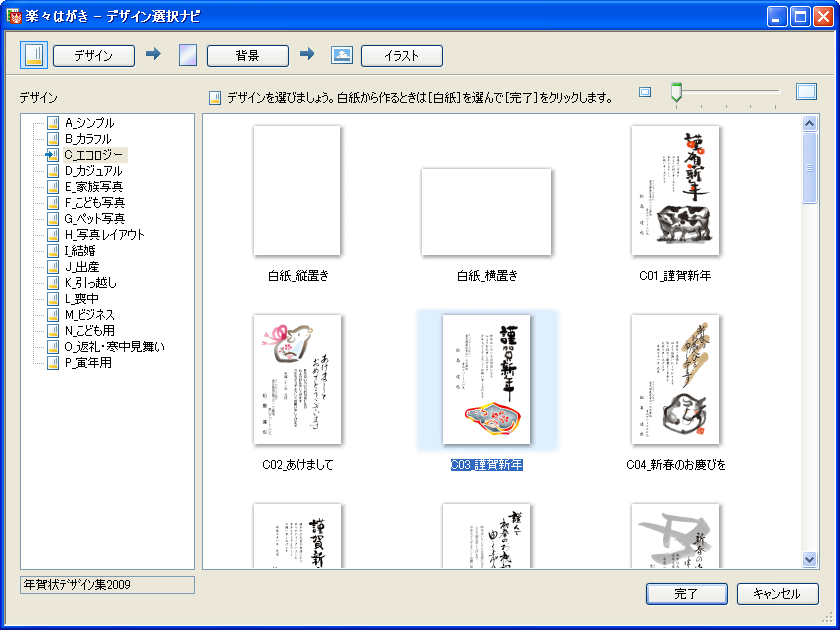This screenshot has width=840, height=630.
Task: Select the E_家族写真 category
Action: pyautogui.click(x=94, y=187)
